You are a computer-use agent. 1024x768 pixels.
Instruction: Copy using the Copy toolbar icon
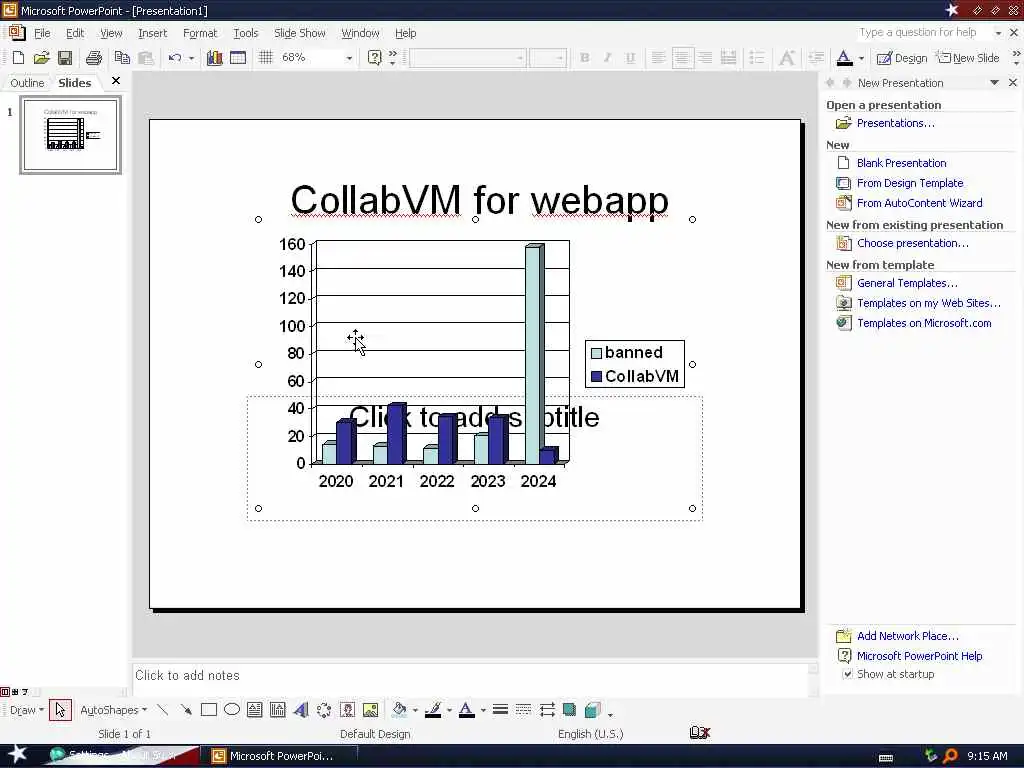pos(122,58)
